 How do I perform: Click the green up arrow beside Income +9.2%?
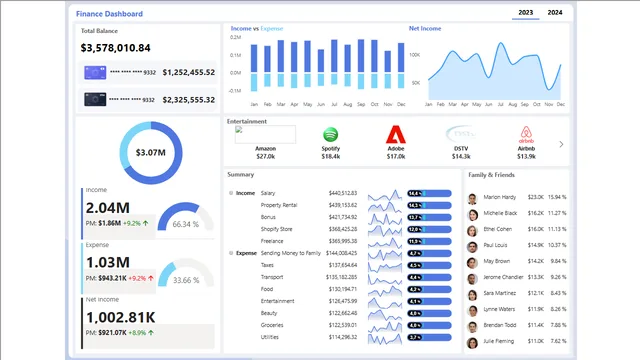(146, 223)
